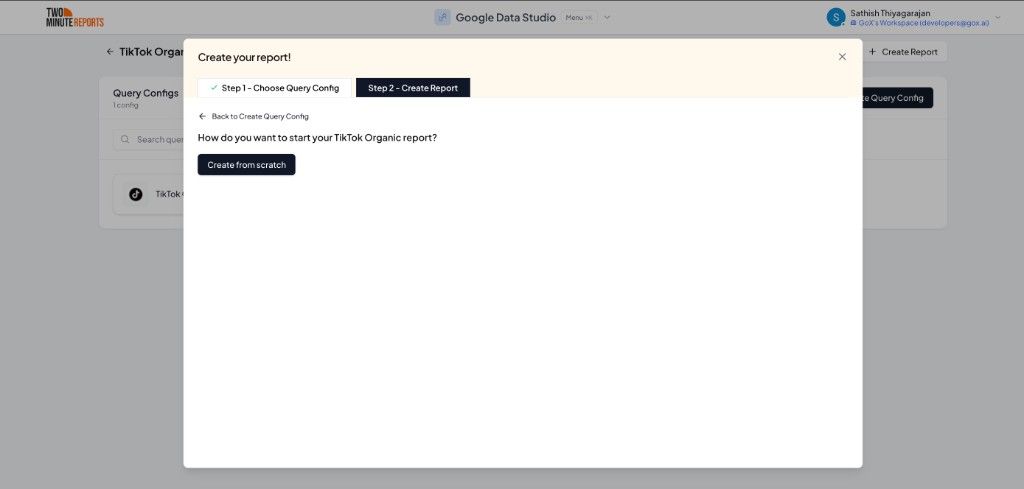Click the Query Config button behind the dialog
This screenshot has width=1024, height=489.
tap(897, 98)
